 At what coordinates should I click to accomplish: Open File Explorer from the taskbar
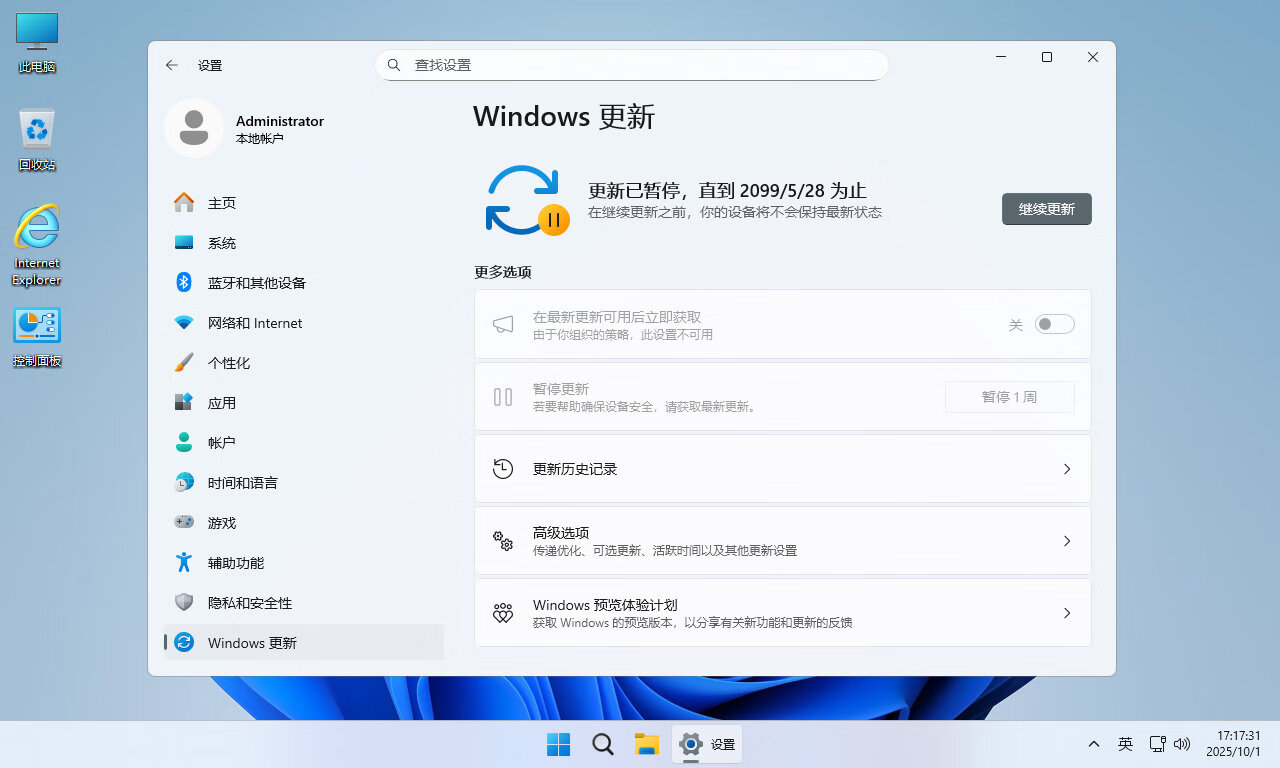point(646,744)
